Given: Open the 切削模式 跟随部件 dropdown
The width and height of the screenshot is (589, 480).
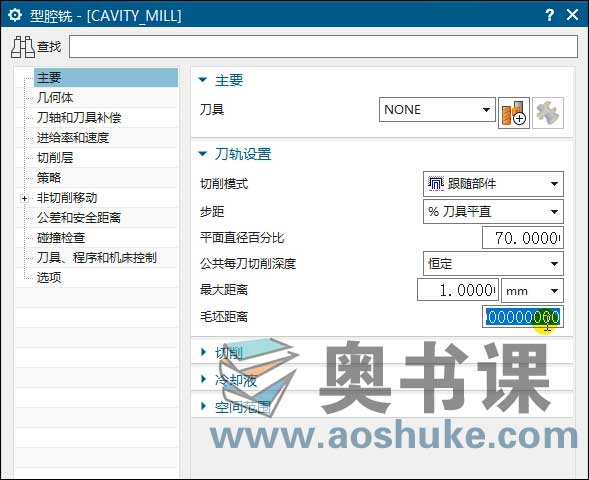Looking at the screenshot, I should tap(493, 184).
